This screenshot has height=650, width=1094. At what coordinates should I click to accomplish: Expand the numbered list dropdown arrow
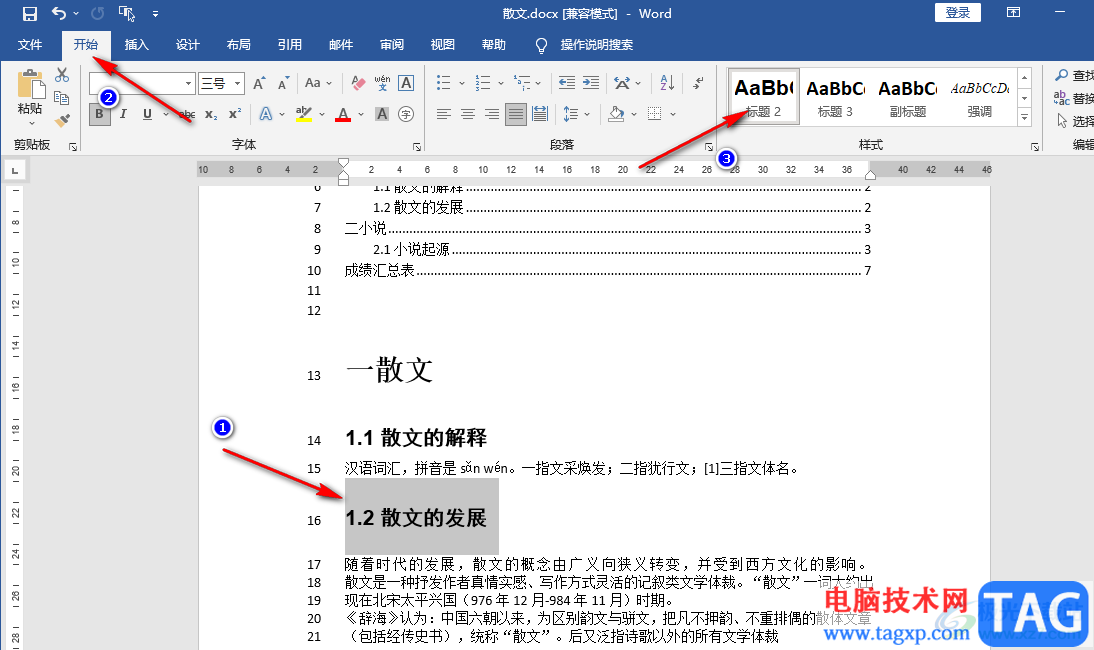point(501,83)
